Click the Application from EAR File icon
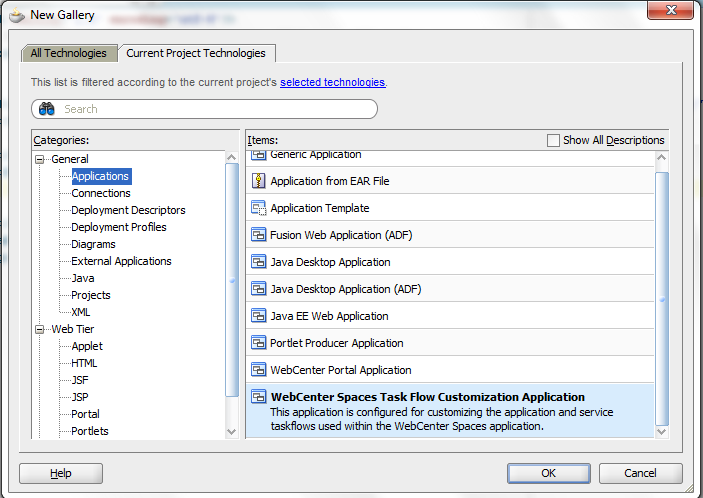703x498 pixels. coord(258,181)
